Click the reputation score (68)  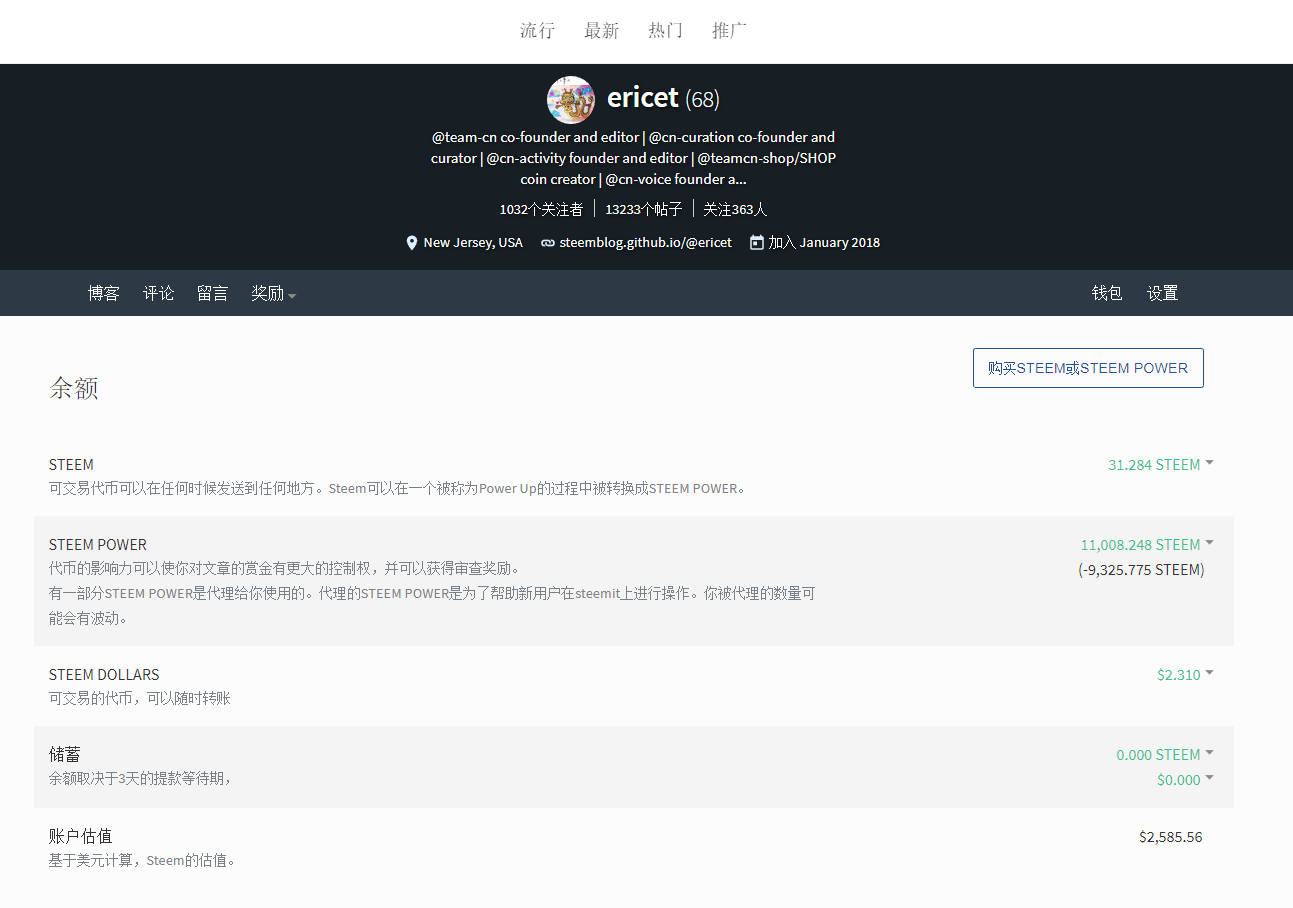click(x=703, y=99)
